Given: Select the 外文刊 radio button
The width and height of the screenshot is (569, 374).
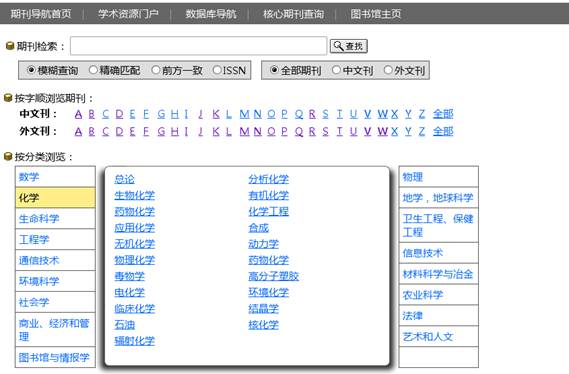Looking at the screenshot, I should coord(388,70).
